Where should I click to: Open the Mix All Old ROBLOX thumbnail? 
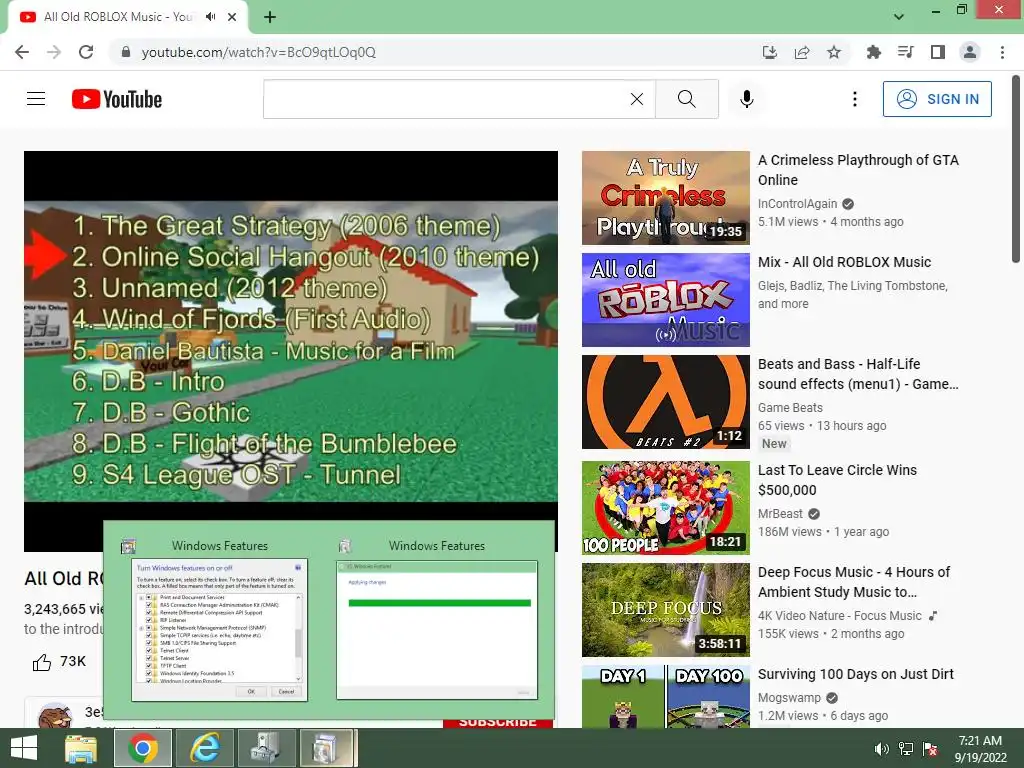[665, 300]
